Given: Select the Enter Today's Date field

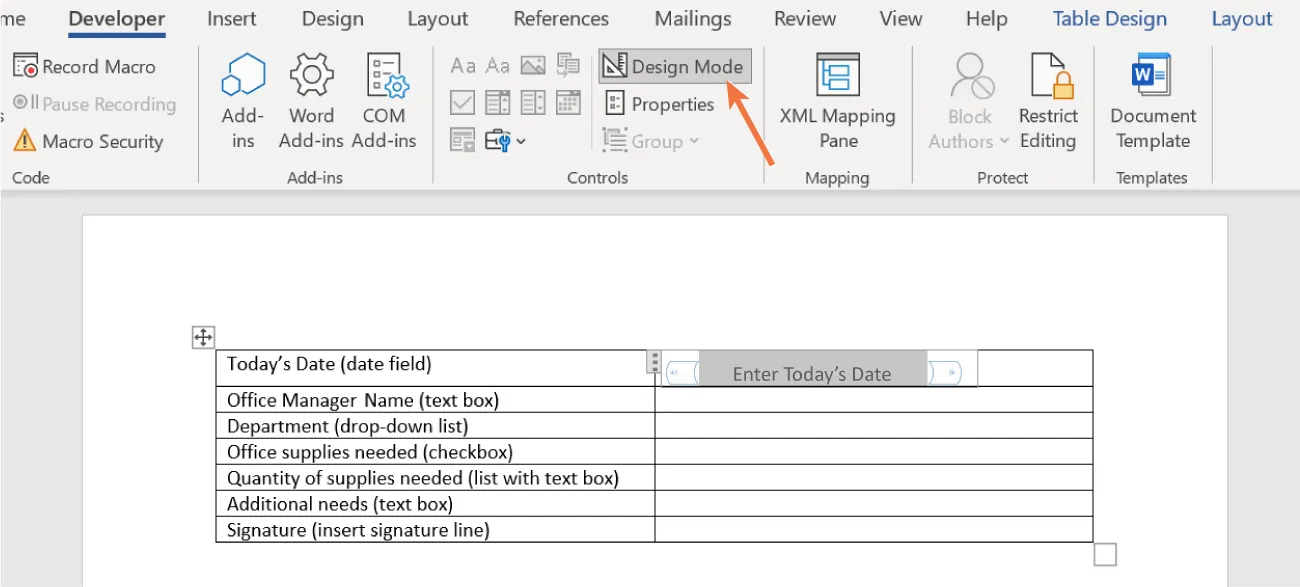Looking at the screenshot, I should click(x=812, y=371).
